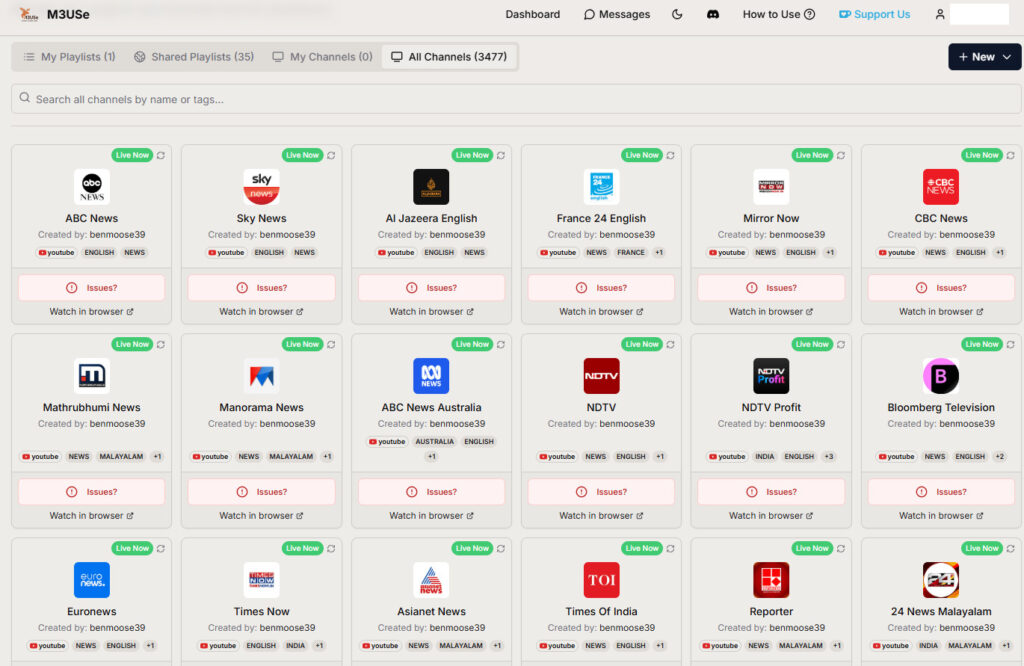Click the Bloomberg Television logo

click(941, 375)
